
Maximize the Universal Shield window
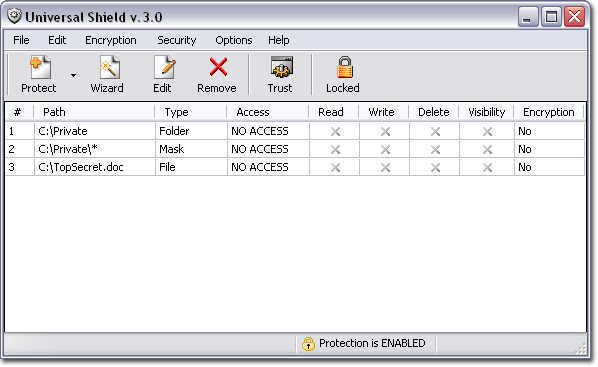pyautogui.click(x=551, y=17)
